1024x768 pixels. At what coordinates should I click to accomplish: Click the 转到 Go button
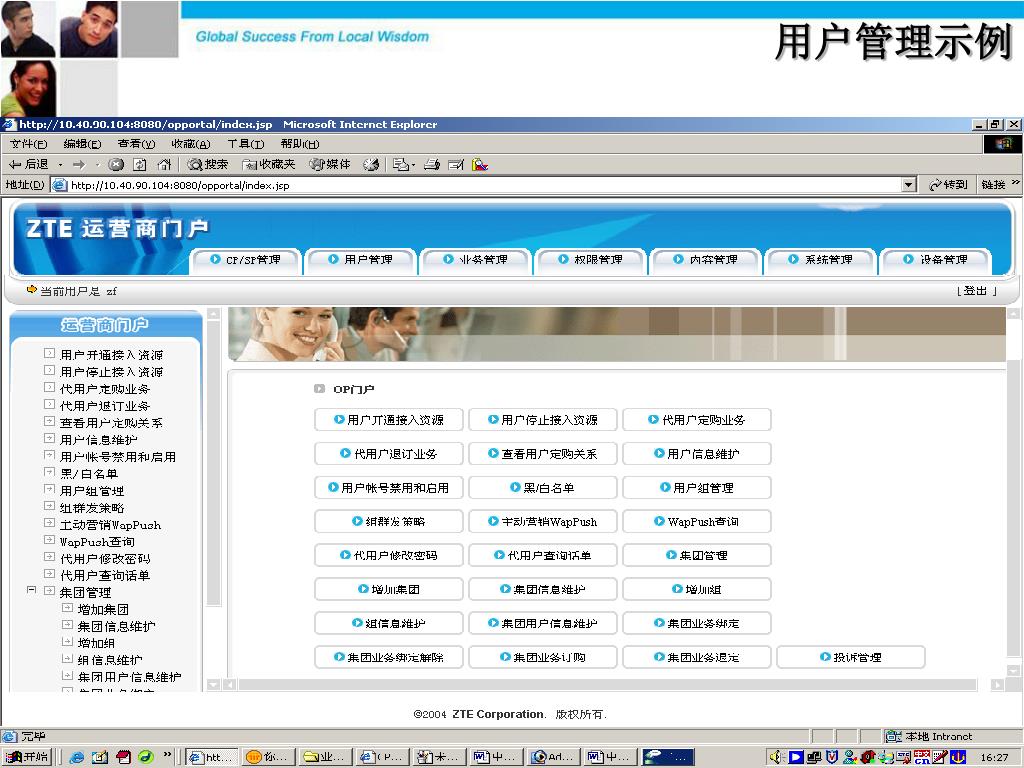948,185
